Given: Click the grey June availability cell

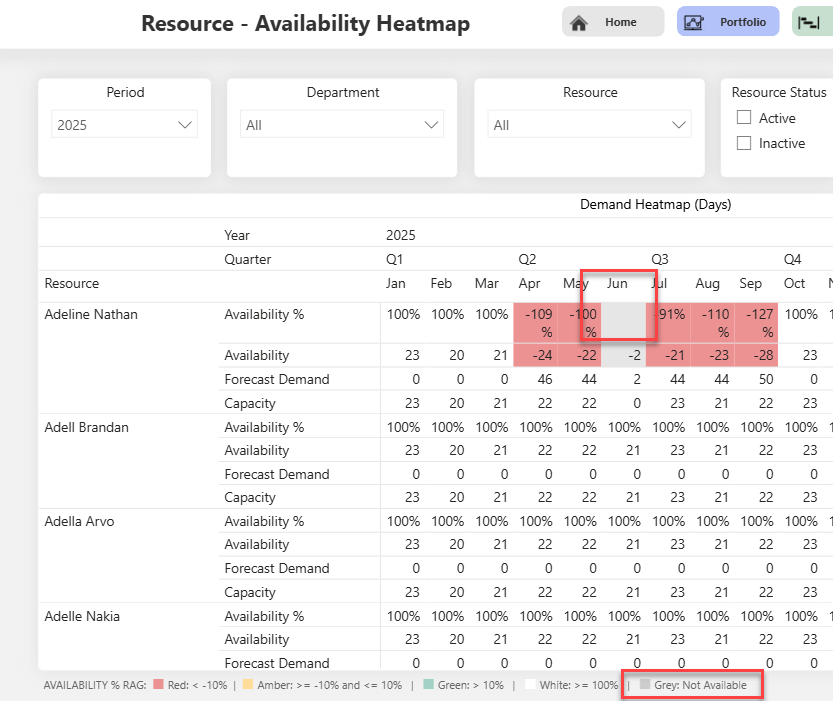Looking at the screenshot, I should (x=624, y=322).
